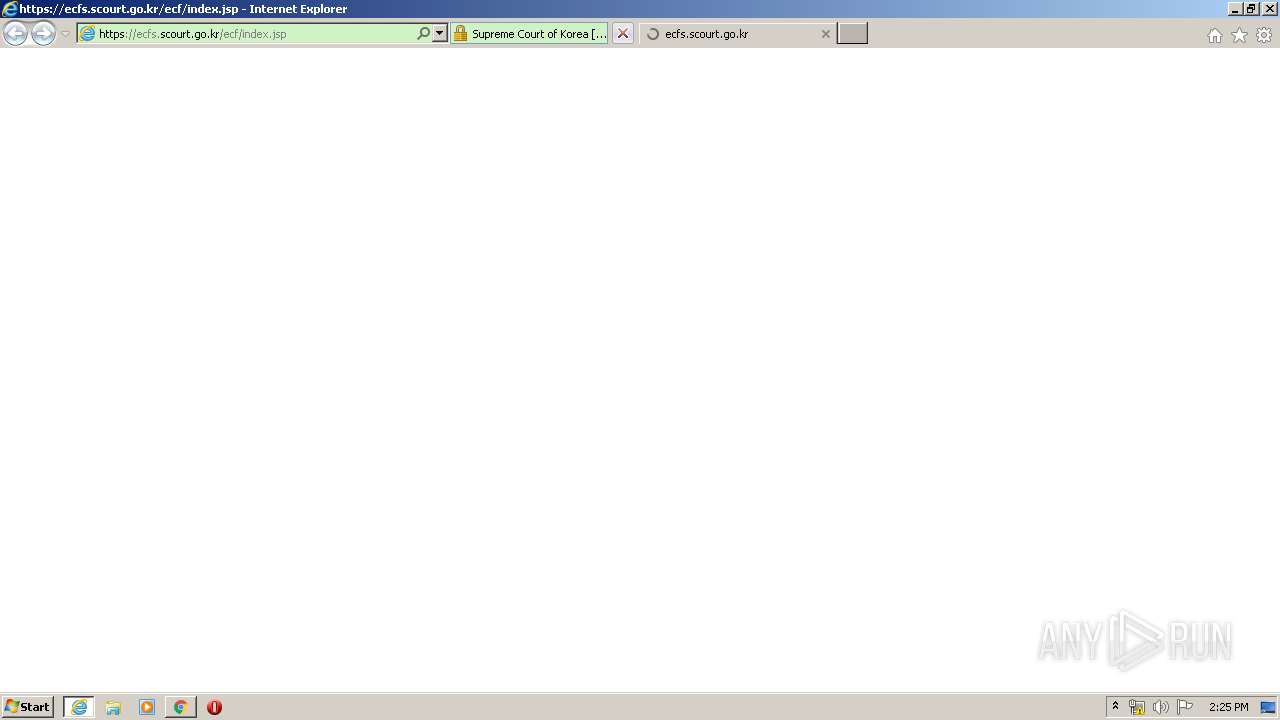The width and height of the screenshot is (1280, 720).
Task: Show hidden system tray icons
Action: (1115, 706)
